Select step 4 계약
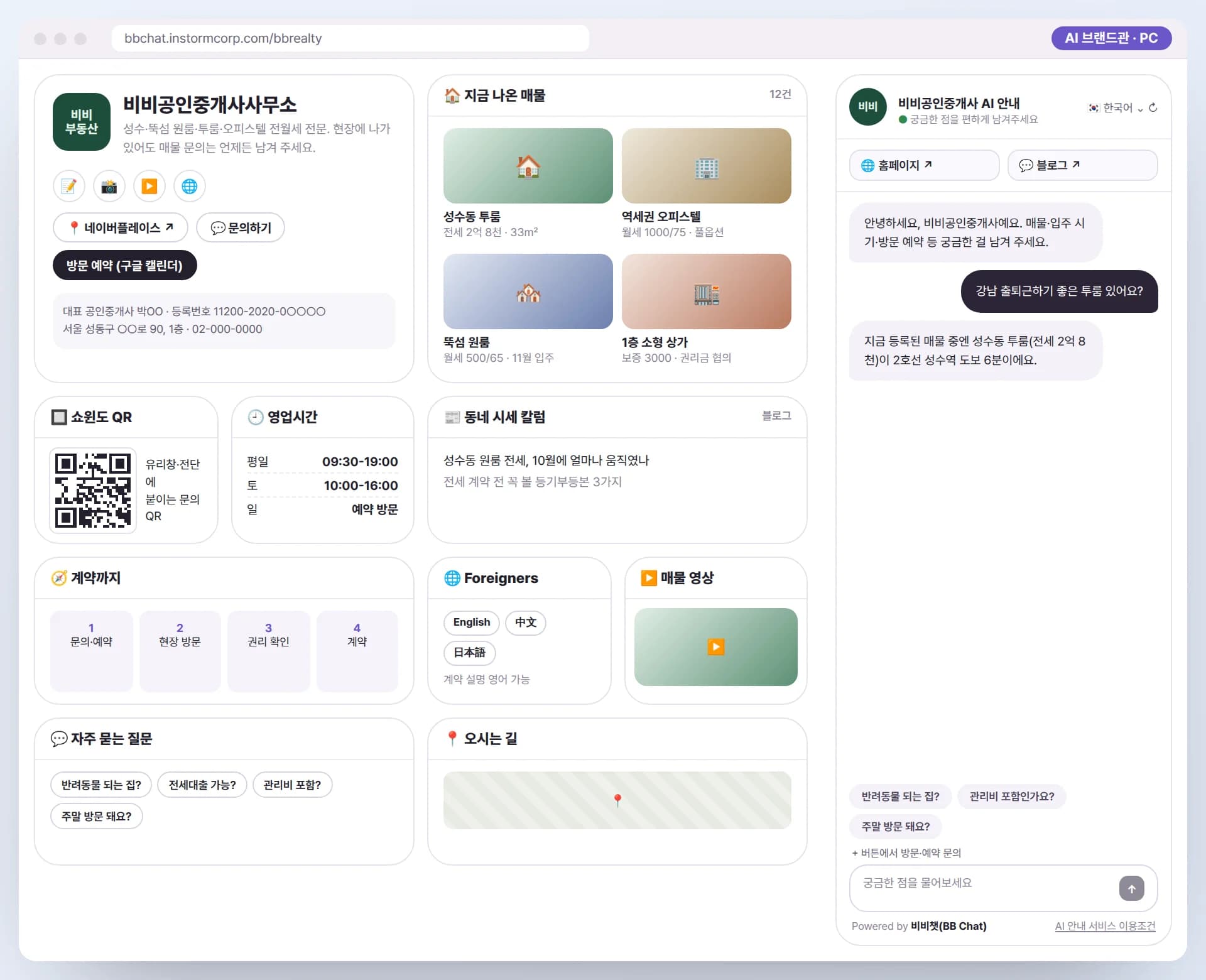1206x980 pixels. [357, 651]
